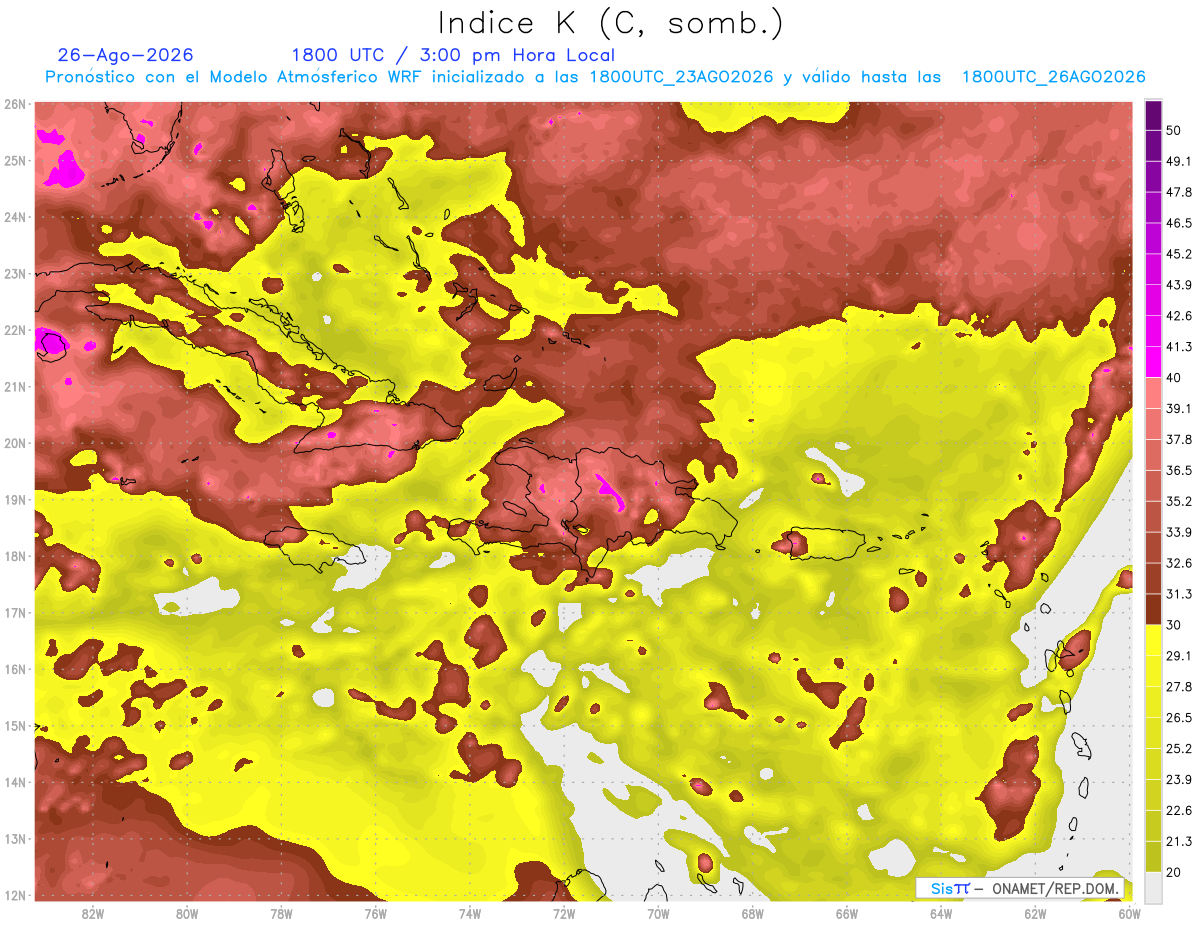Click the '22.6' colorbar label

click(x=1178, y=810)
